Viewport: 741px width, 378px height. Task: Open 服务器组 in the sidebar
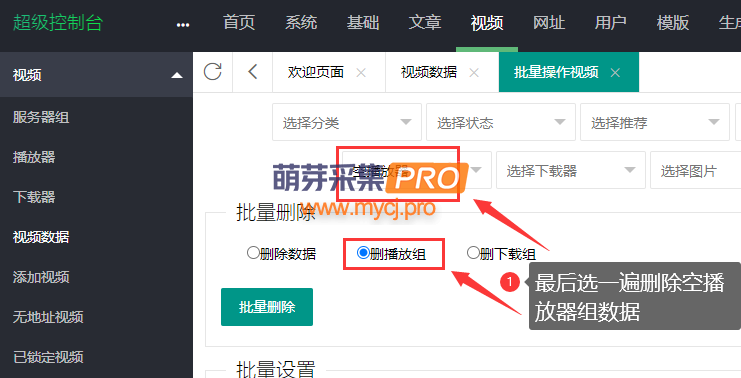[41, 117]
